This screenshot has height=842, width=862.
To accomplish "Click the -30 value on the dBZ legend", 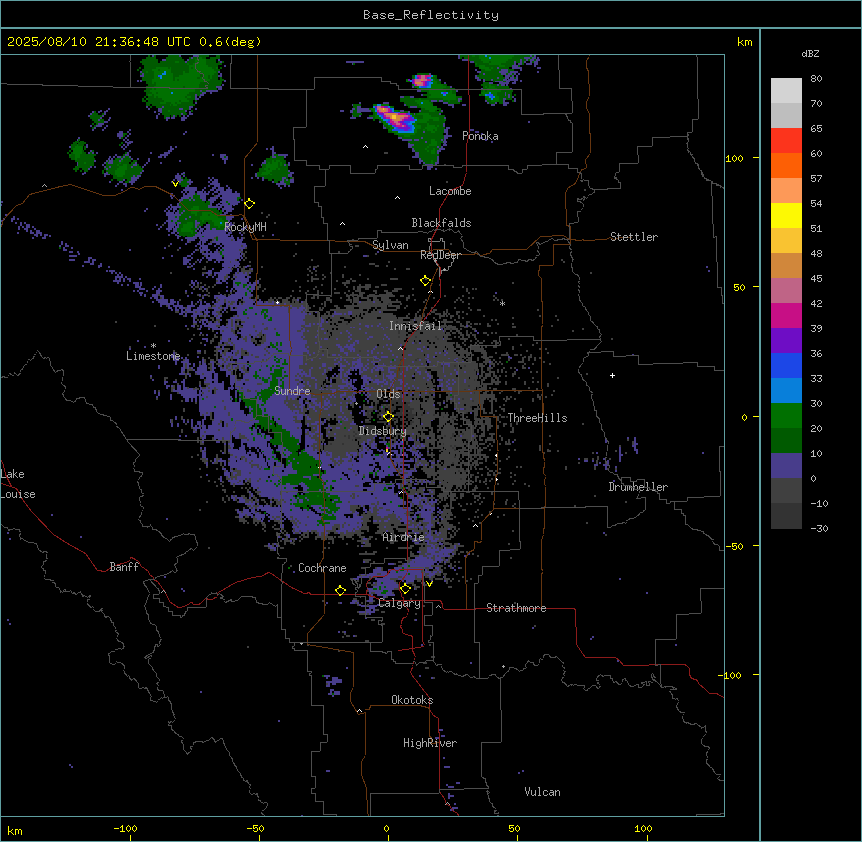I will pyautogui.click(x=819, y=528).
